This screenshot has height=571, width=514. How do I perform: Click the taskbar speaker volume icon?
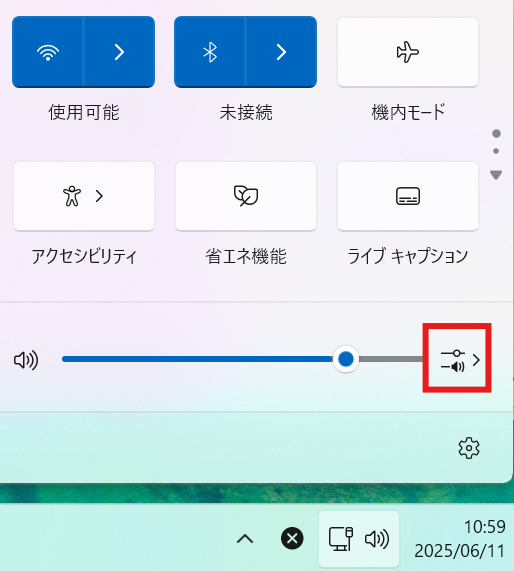coord(377,539)
